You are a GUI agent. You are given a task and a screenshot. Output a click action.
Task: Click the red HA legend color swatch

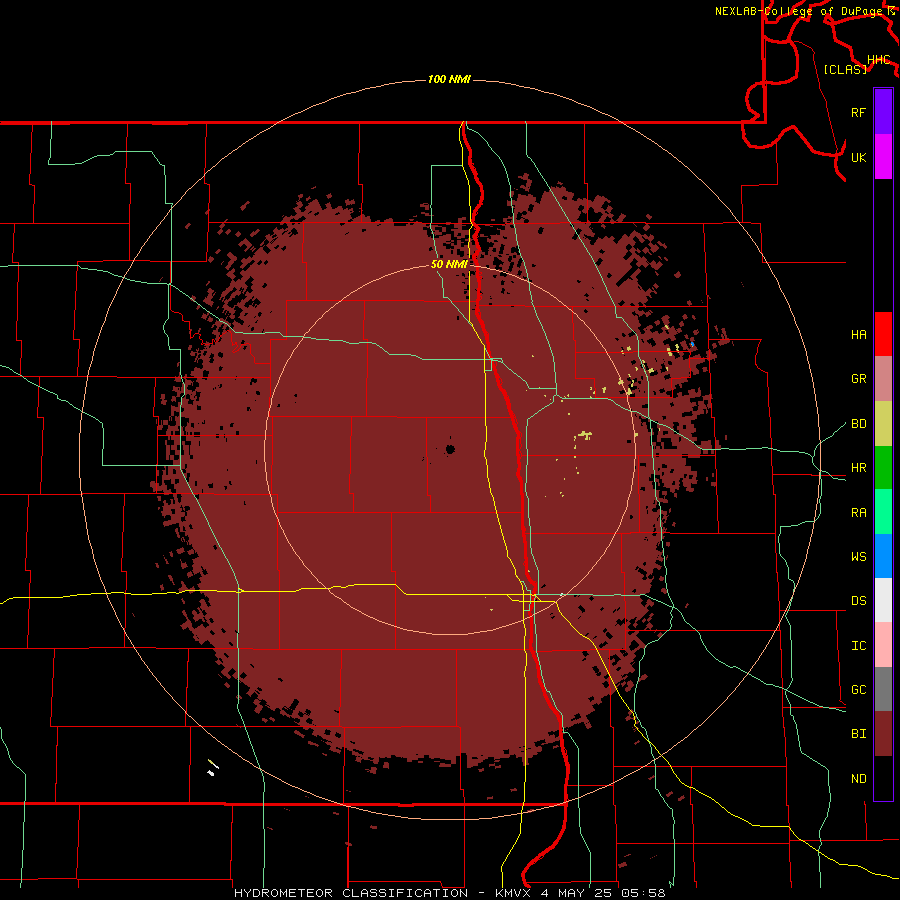(883, 334)
